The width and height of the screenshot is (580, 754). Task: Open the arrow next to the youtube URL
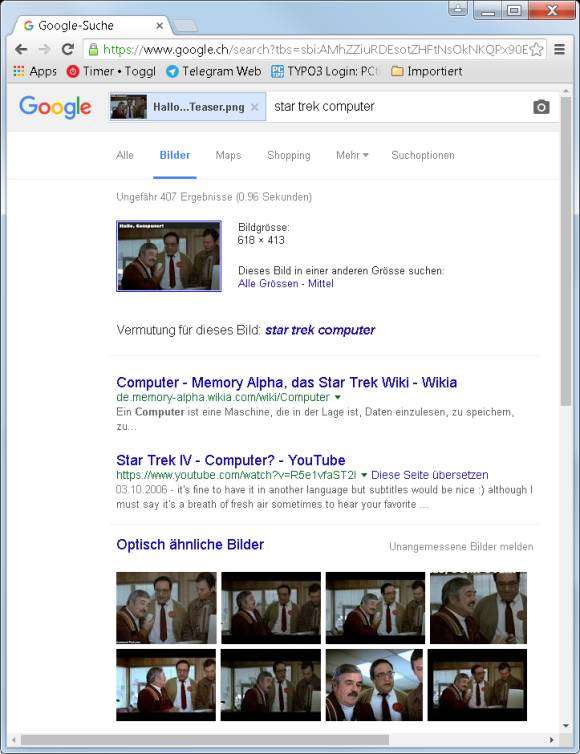coord(364,475)
